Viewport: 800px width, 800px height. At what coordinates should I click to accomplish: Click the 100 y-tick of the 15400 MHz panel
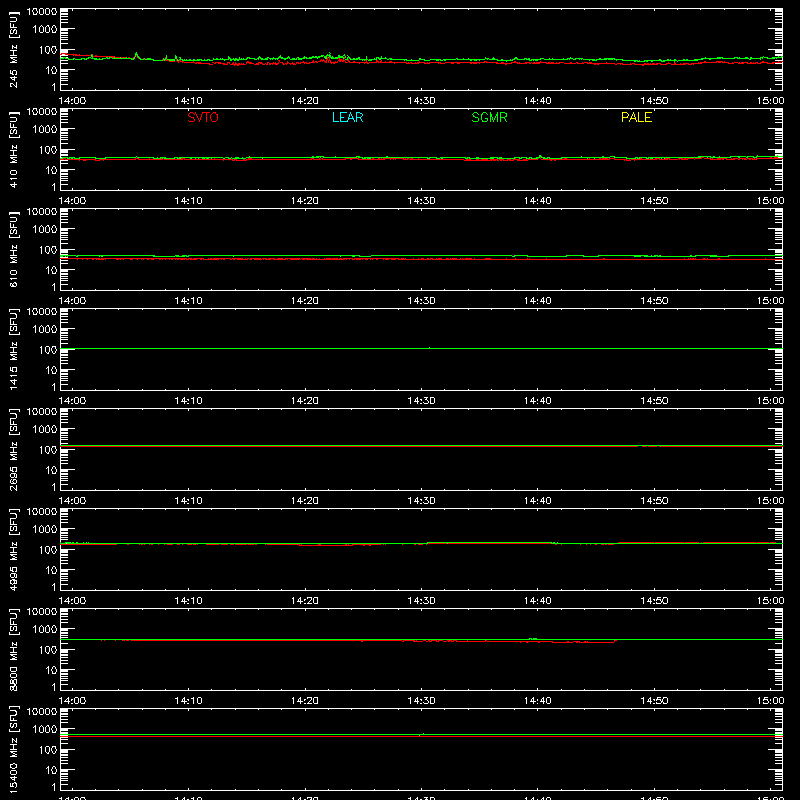pos(48,750)
